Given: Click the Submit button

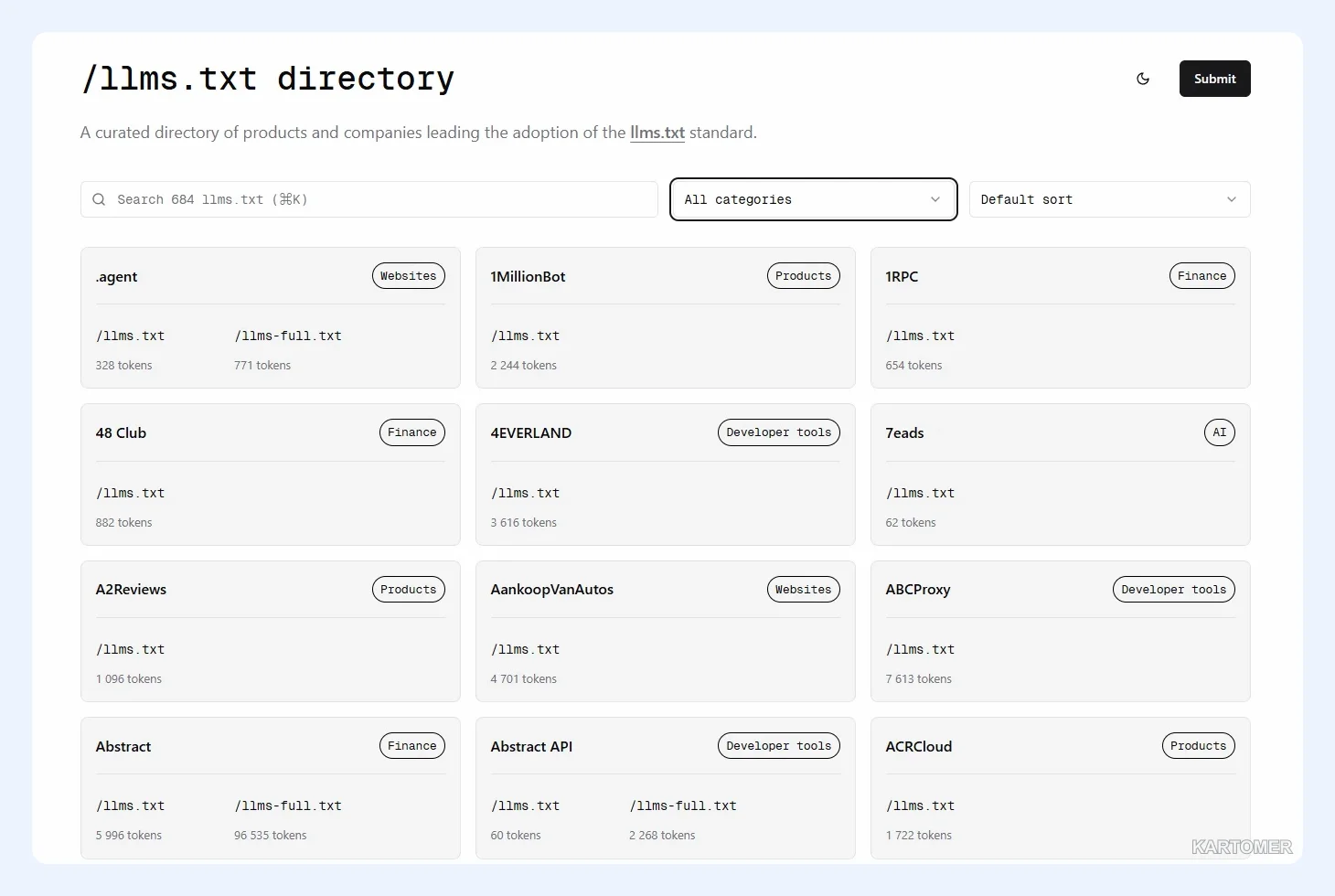Looking at the screenshot, I should [1214, 79].
